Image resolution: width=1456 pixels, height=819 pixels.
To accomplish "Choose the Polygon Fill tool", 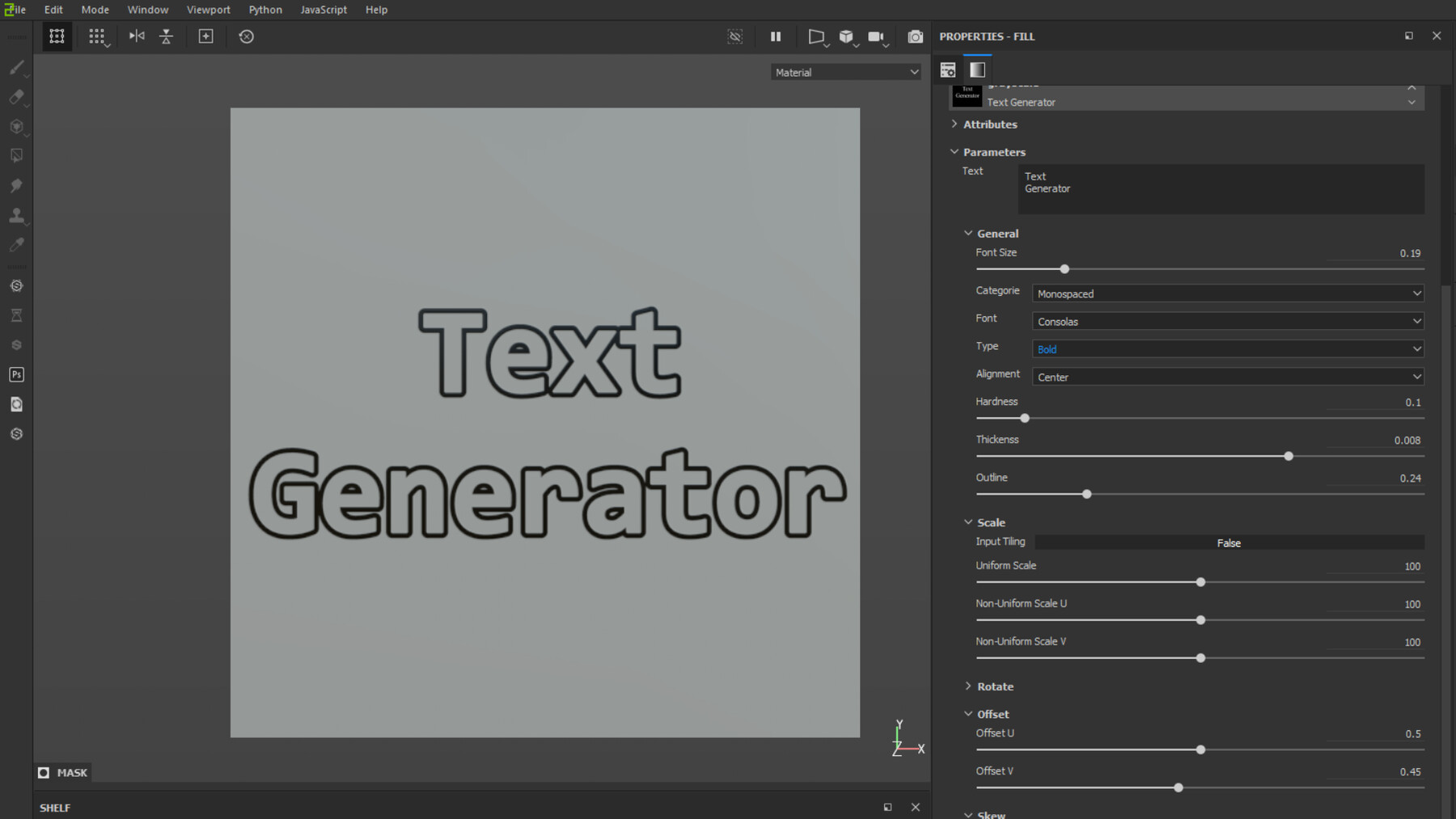I will point(16,155).
